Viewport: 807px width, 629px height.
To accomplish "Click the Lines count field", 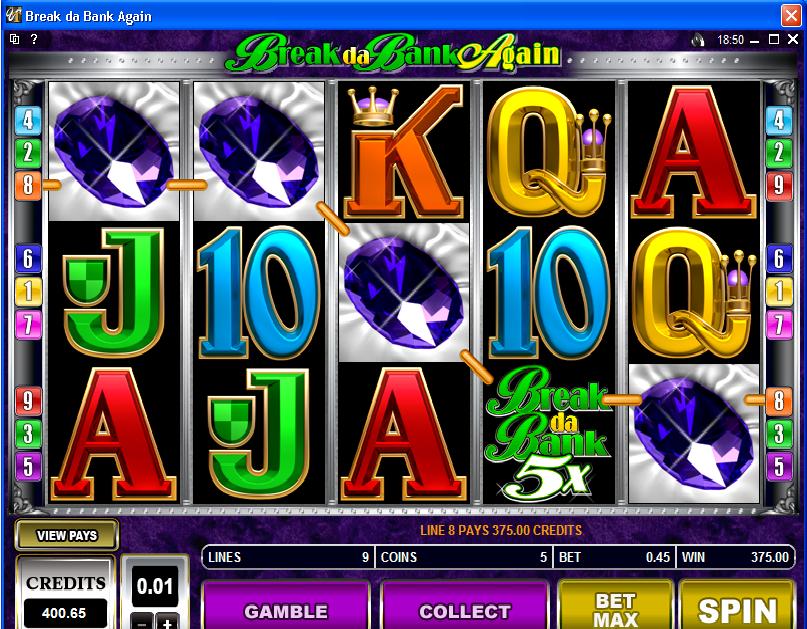I will point(288,557).
